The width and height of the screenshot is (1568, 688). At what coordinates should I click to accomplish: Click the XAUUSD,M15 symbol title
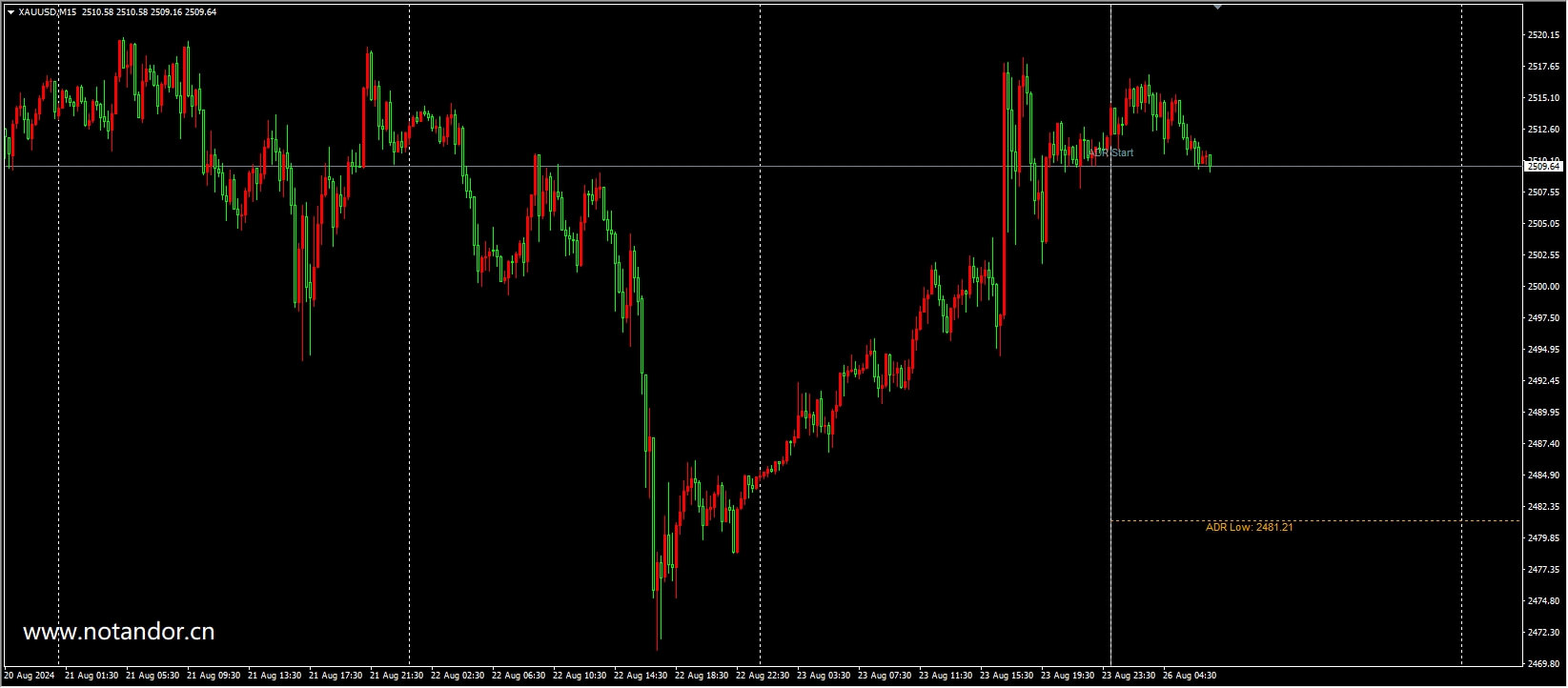(48, 12)
